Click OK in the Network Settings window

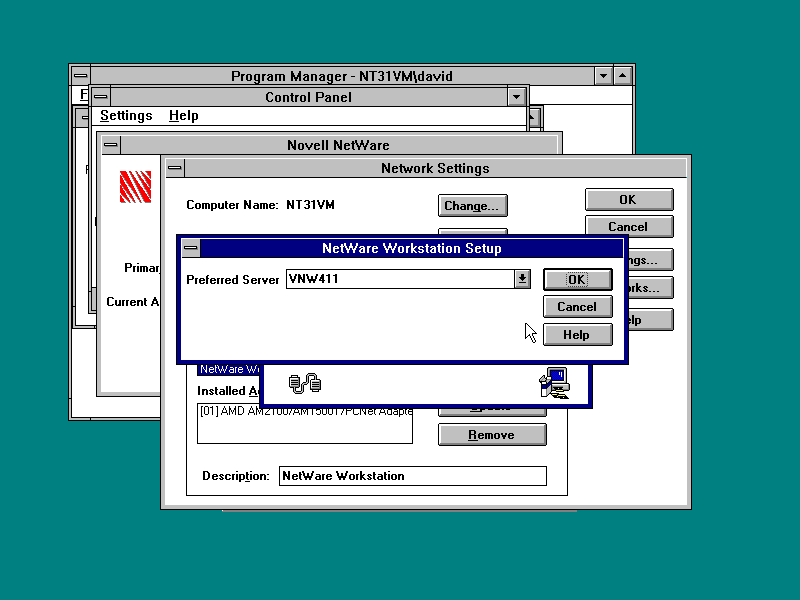[629, 199]
